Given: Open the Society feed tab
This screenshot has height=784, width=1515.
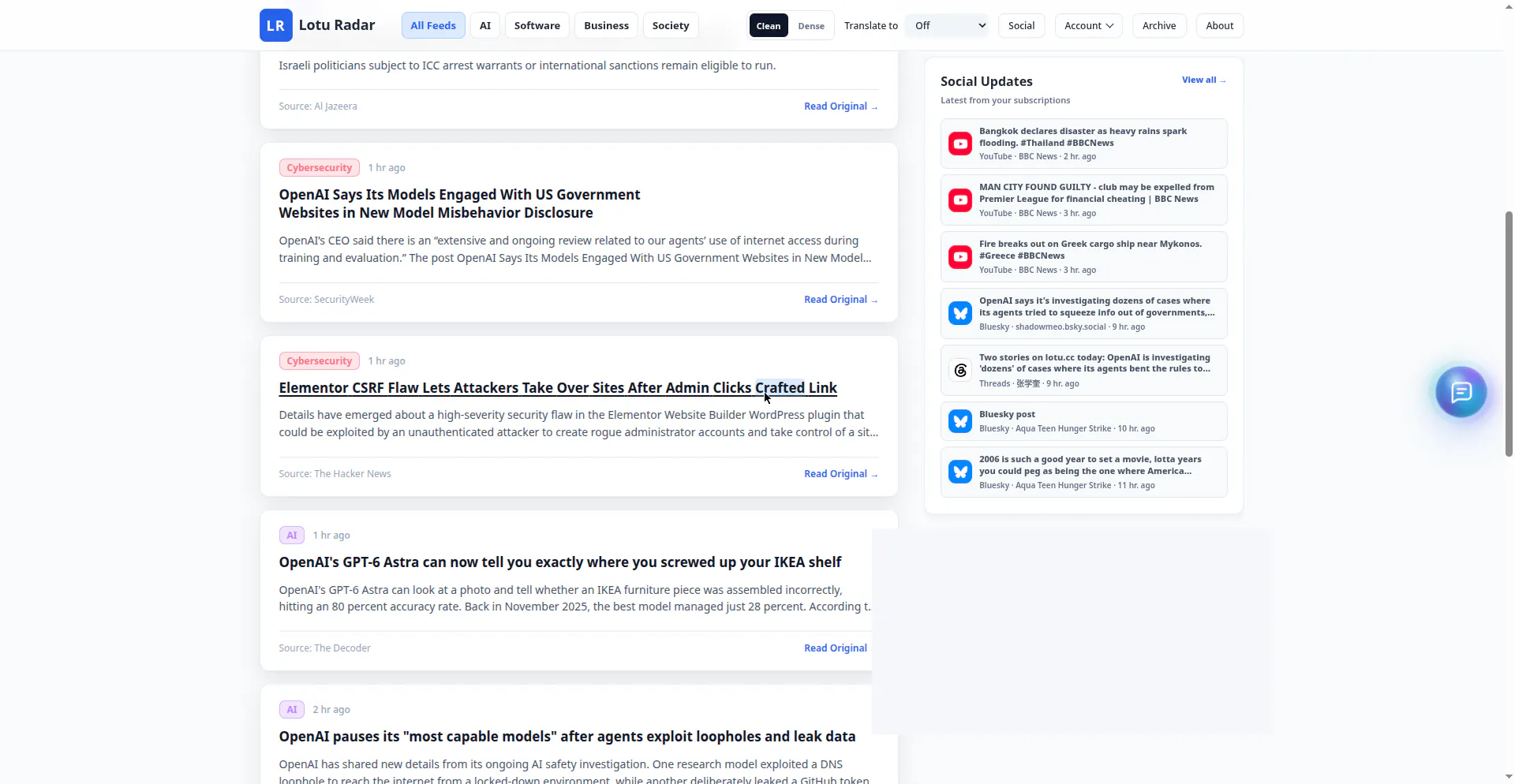Looking at the screenshot, I should (x=671, y=25).
